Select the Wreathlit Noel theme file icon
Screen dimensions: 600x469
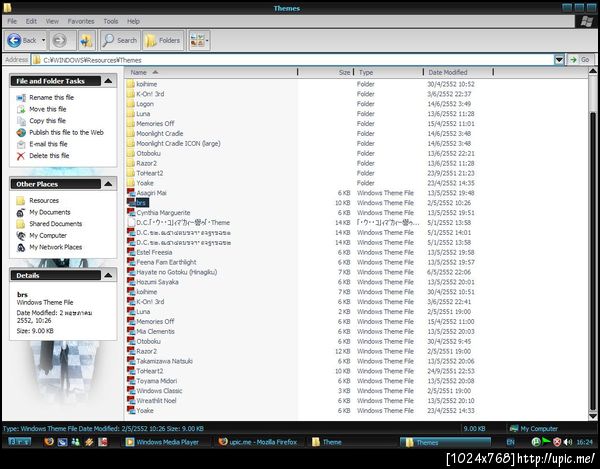131,401
